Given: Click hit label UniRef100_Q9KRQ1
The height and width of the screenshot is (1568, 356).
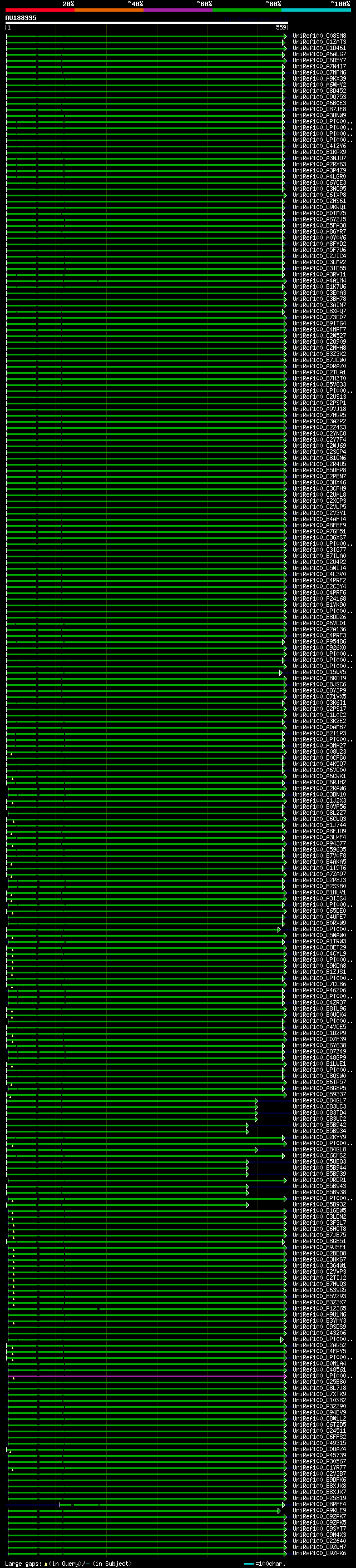Looking at the screenshot, I should [x=319, y=207].
